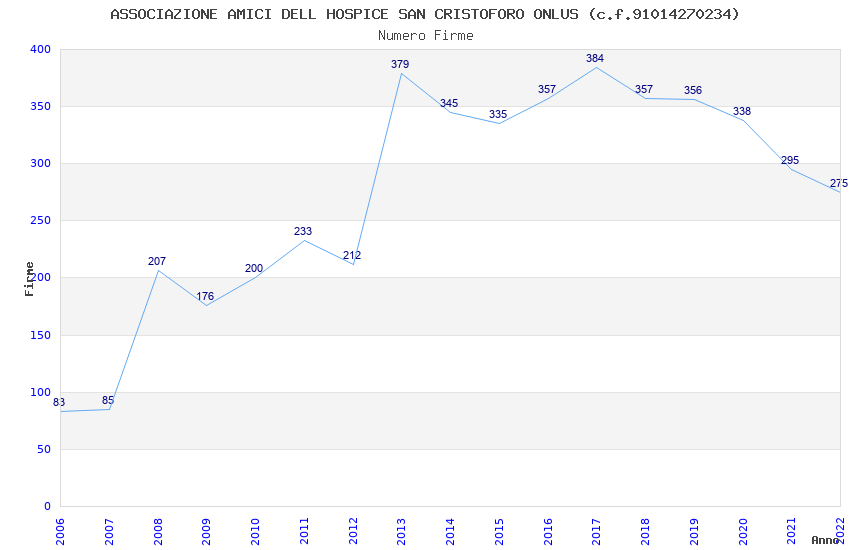Click the data label 275
Screen dimensions: 850x550
point(839,184)
